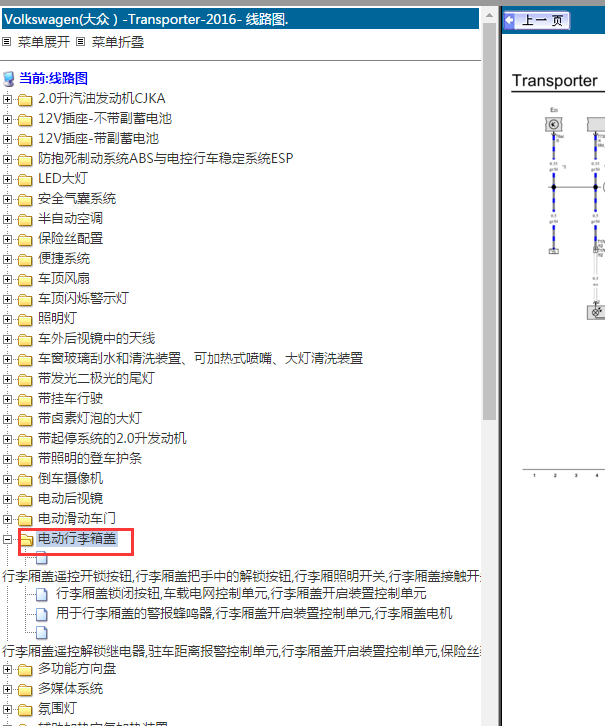
Task: Click the 当前:线路图 root link
Action: (53, 78)
